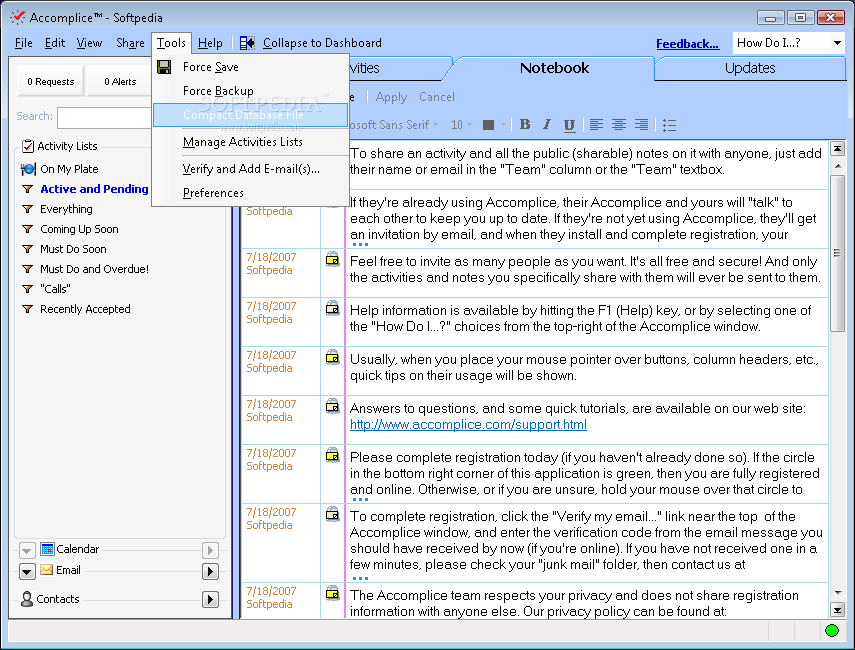
Task: Select the Must Do and Overdue! list
Action: (94, 269)
